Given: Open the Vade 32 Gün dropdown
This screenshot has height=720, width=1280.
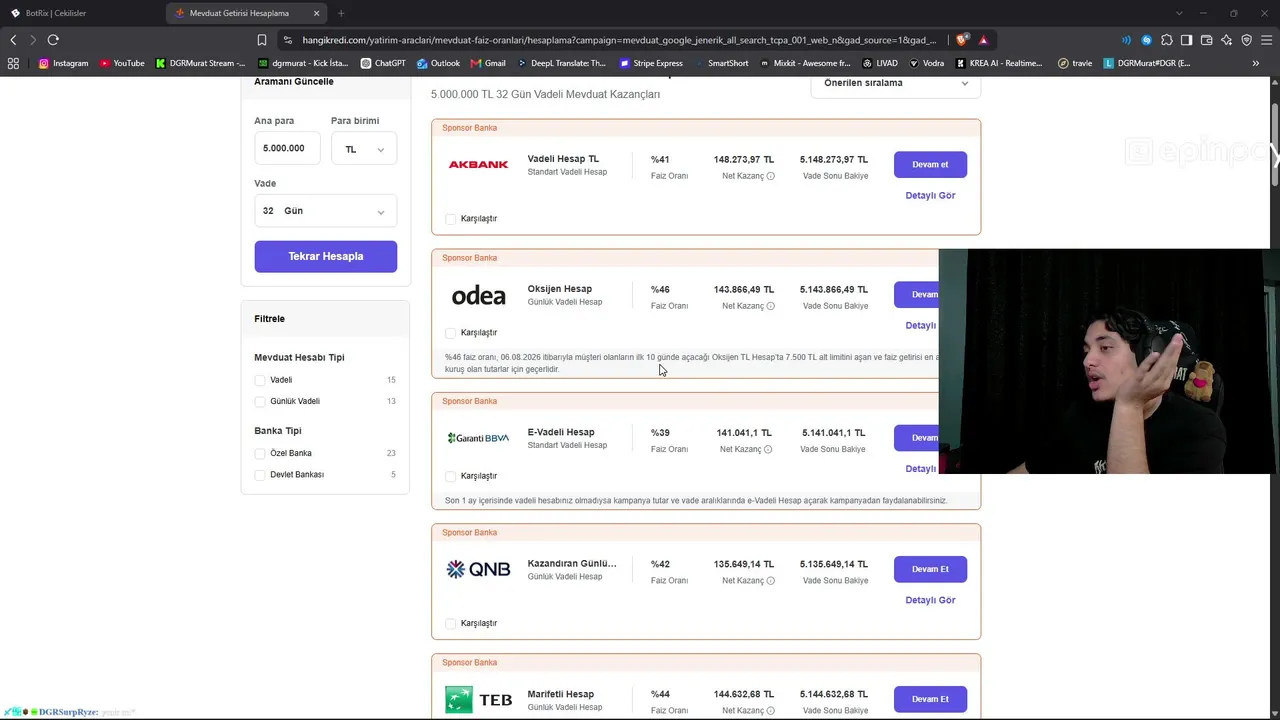Looking at the screenshot, I should (325, 211).
